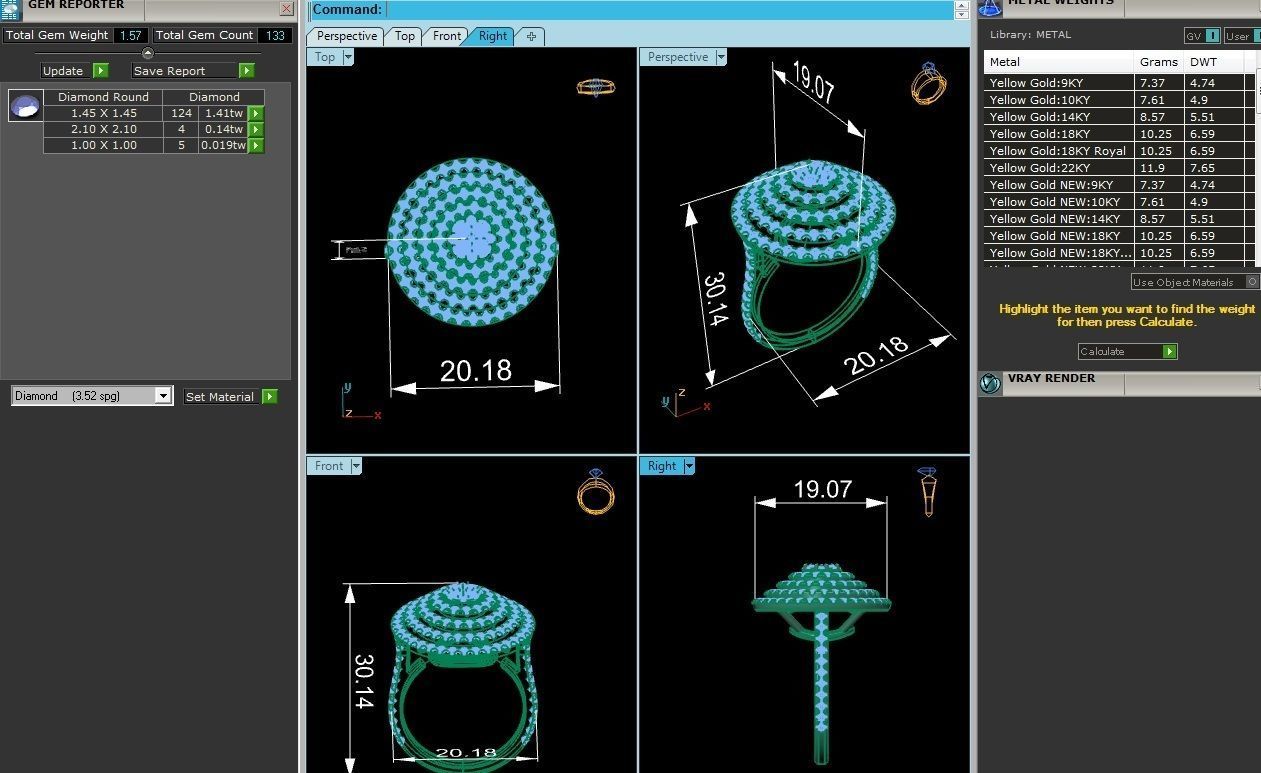Screen dimensions: 1261x773
Task: Switch to the Right viewport tab
Action: [x=492, y=36]
